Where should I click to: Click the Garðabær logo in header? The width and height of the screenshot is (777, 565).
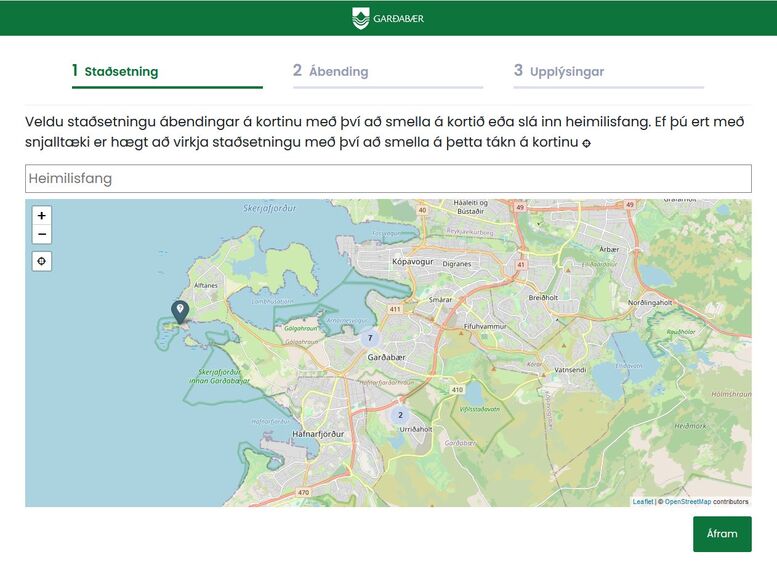tap(388, 18)
